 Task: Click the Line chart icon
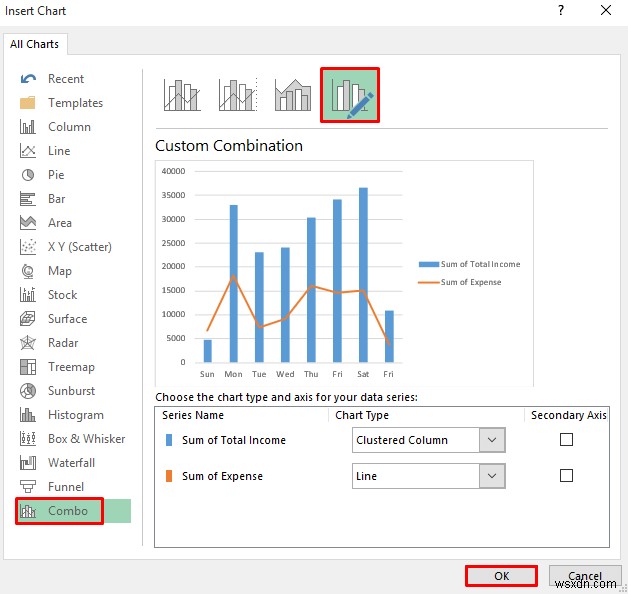[x=28, y=151]
